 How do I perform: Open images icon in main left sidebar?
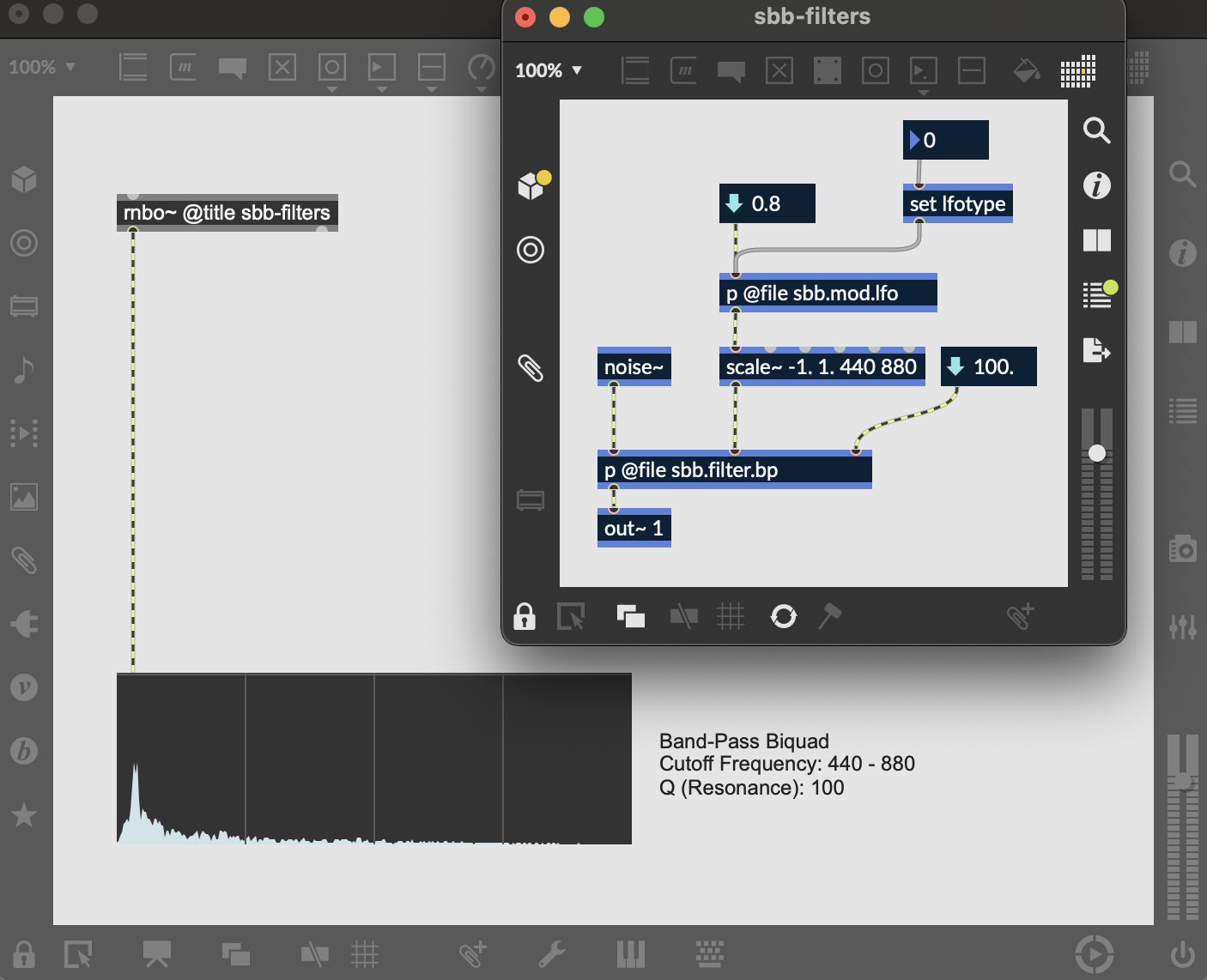click(x=24, y=497)
